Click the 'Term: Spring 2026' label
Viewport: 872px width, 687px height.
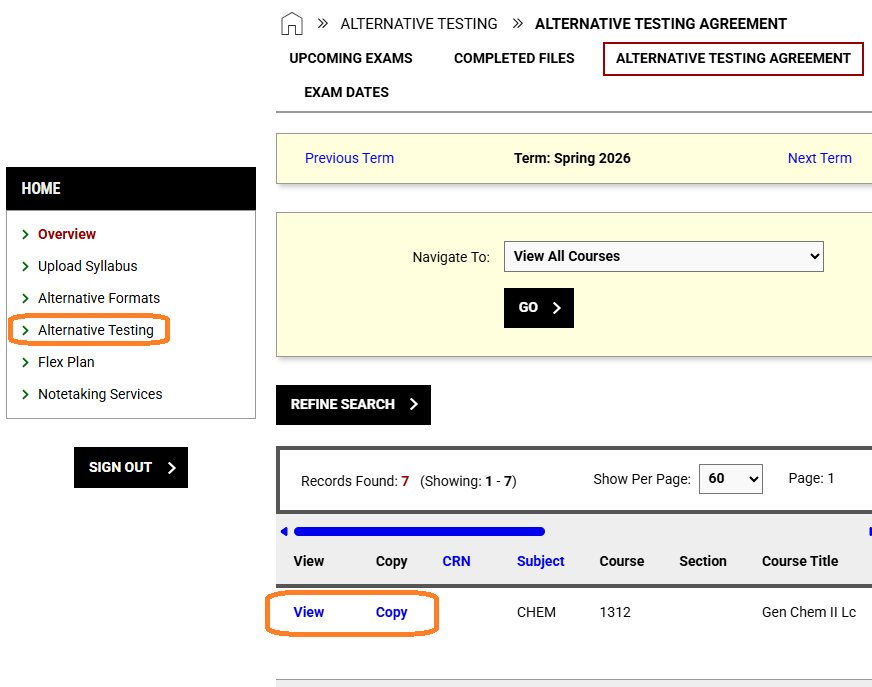(x=572, y=158)
